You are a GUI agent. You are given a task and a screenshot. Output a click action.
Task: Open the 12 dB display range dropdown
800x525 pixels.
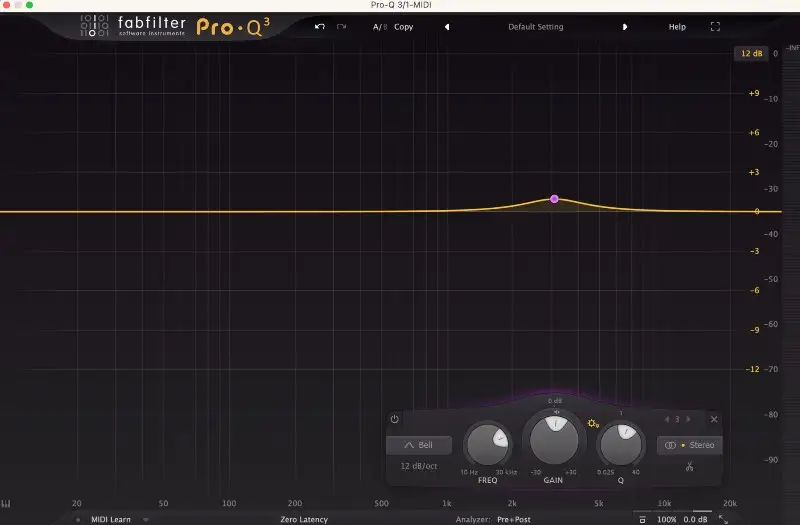(x=749, y=53)
